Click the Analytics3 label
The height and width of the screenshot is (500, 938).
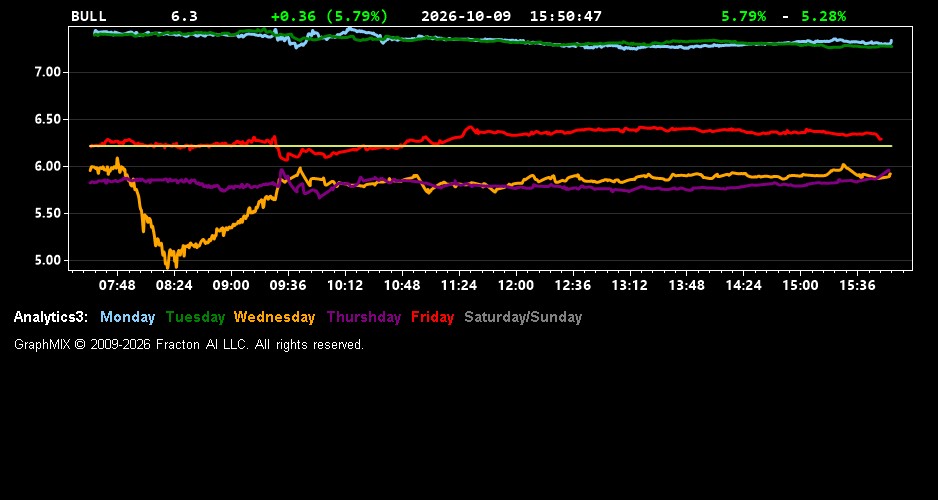tap(51, 318)
